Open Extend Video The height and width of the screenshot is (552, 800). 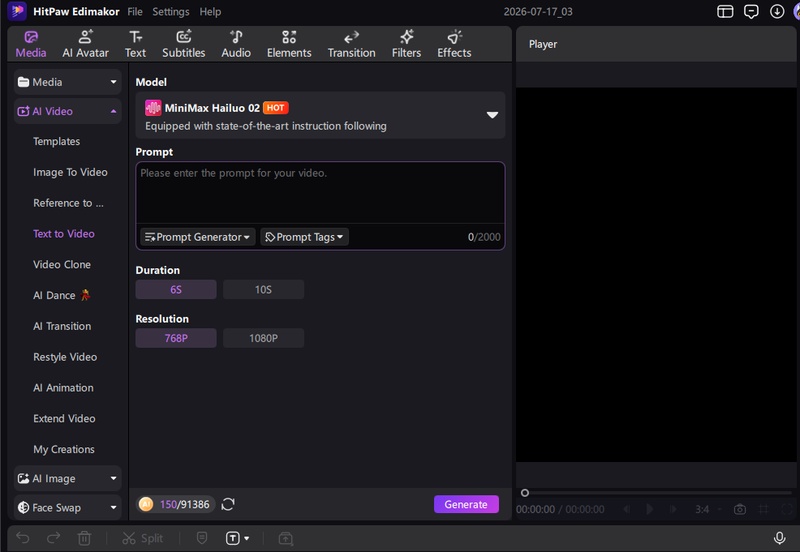tap(64, 418)
